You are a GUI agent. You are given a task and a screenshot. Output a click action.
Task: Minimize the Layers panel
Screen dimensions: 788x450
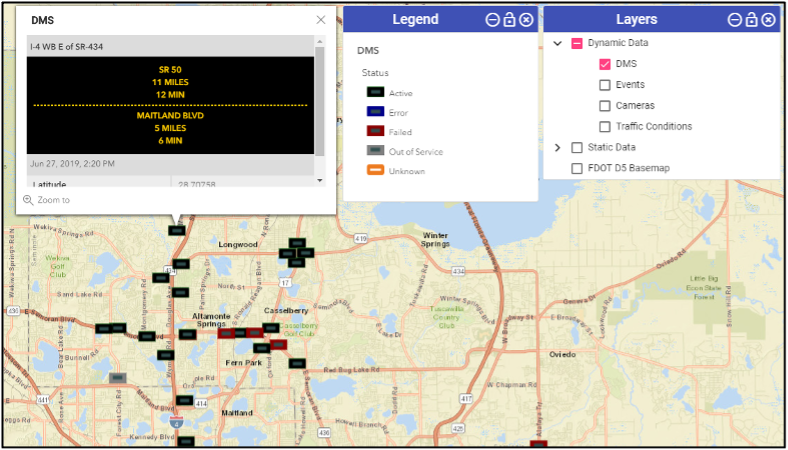(x=735, y=20)
